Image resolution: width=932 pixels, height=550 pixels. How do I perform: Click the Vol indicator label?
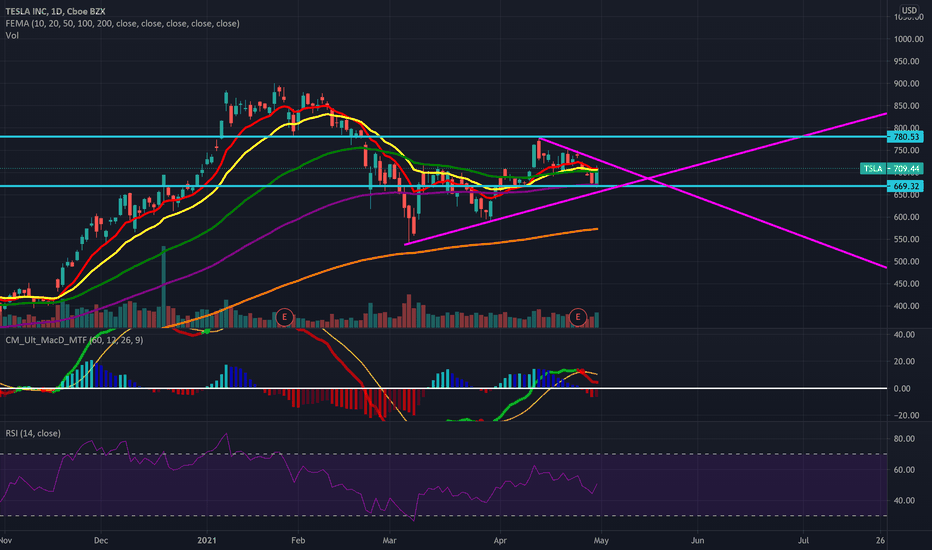coord(12,35)
